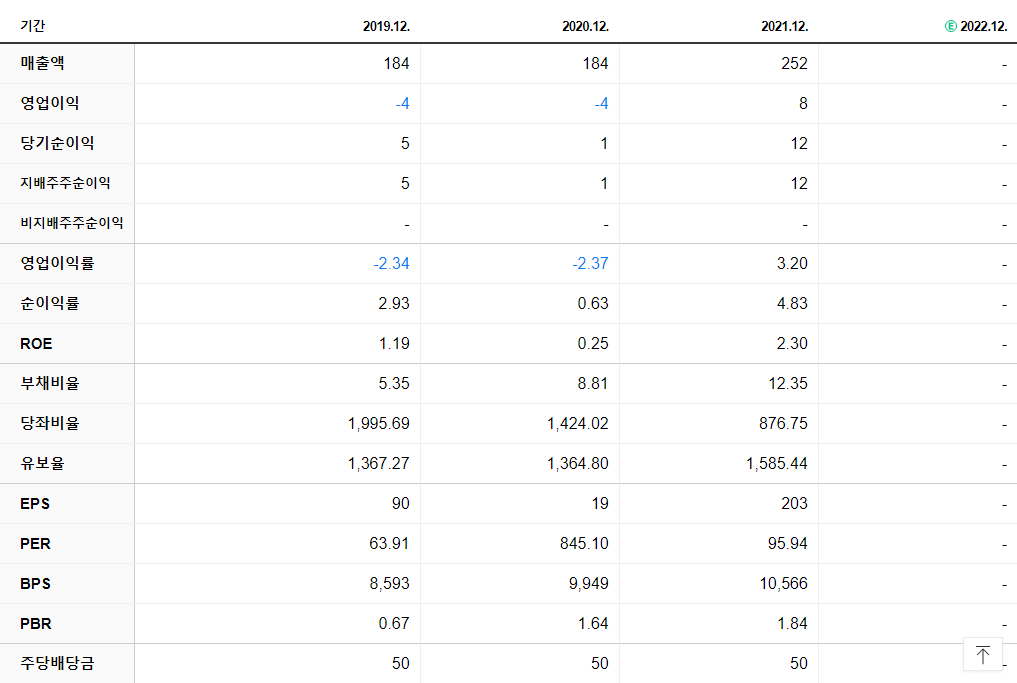
Task: Click the PBR row label
Action: (36, 624)
